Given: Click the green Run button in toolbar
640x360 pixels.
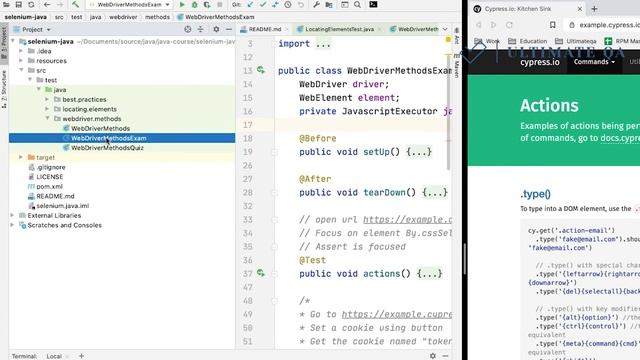Looking at the screenshot, I should point(182,4).
